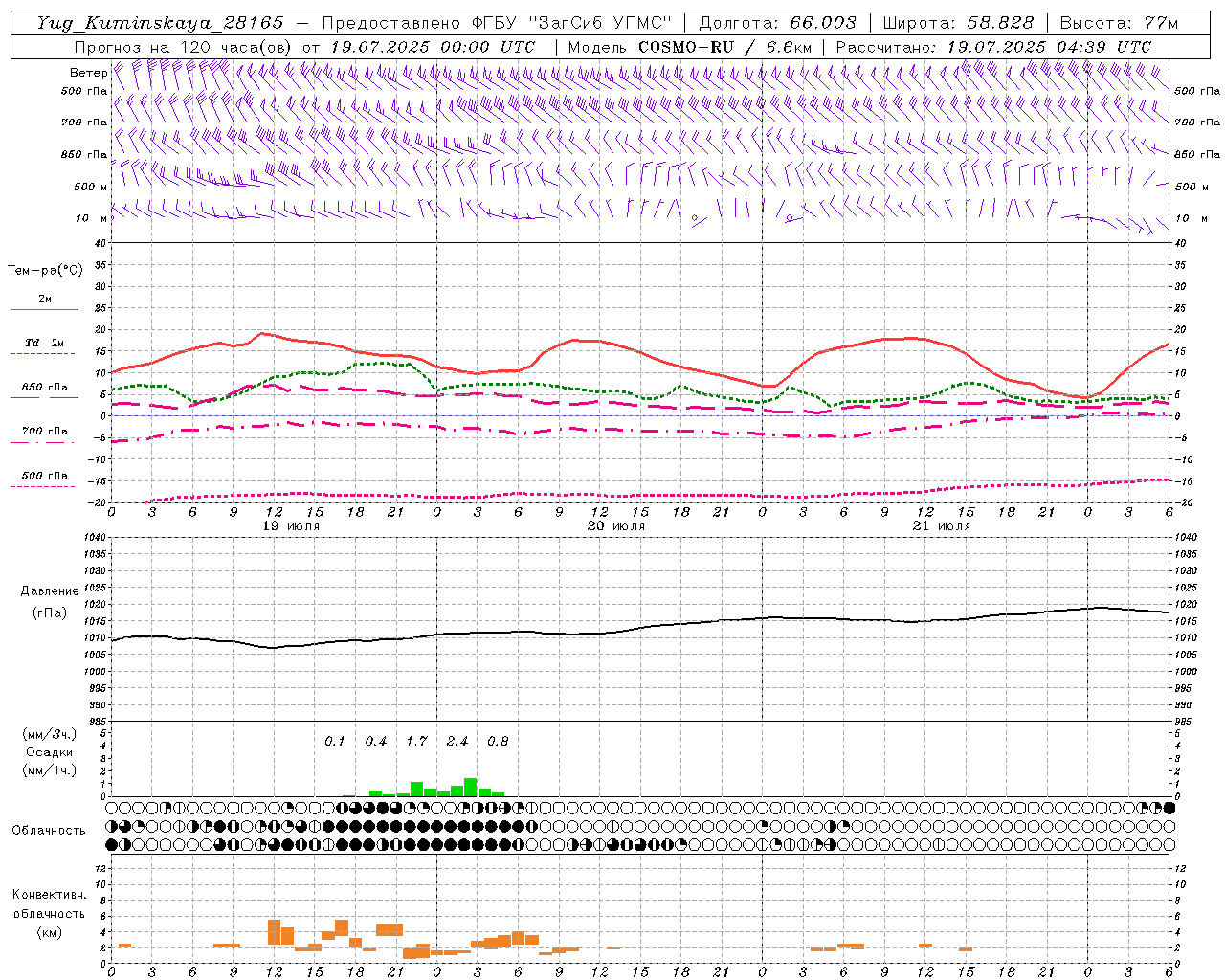Click the (км) convective height unit label

(49, 932)
